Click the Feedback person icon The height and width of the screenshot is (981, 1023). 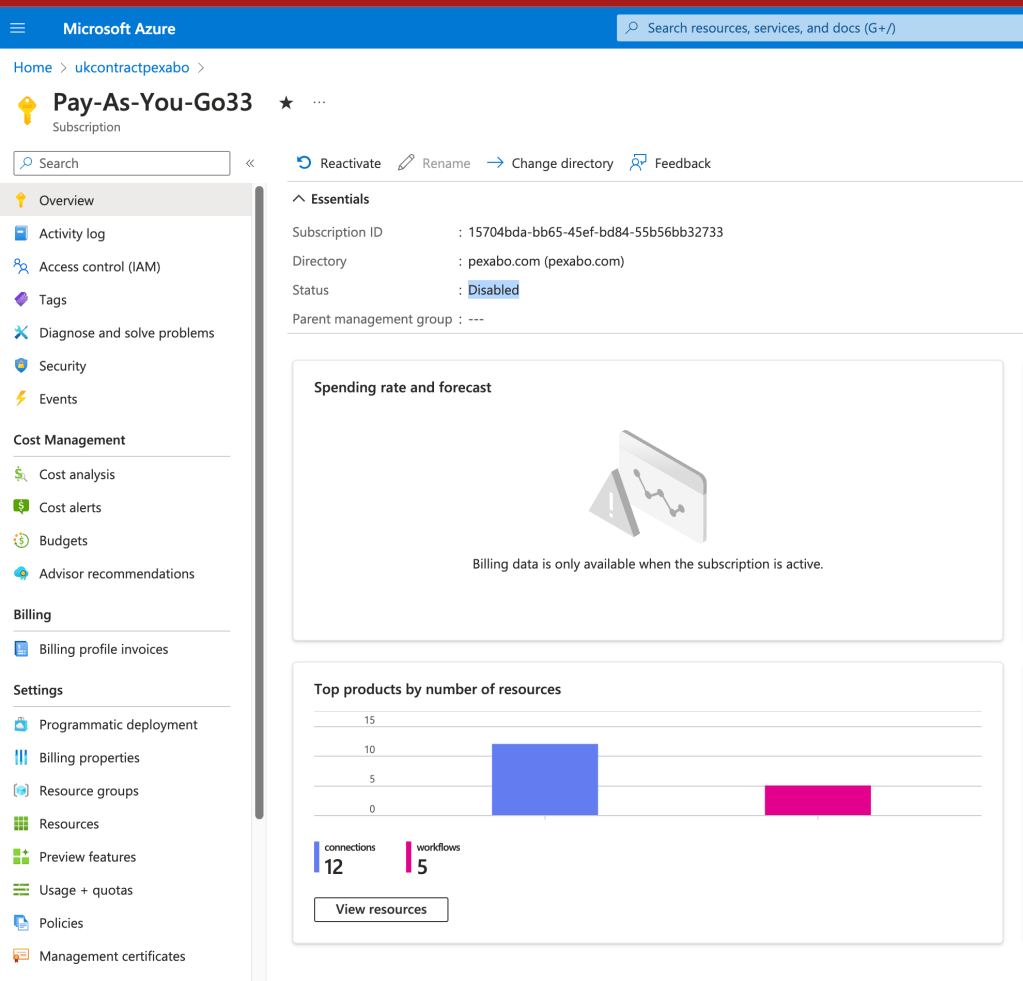coord(637,162)
